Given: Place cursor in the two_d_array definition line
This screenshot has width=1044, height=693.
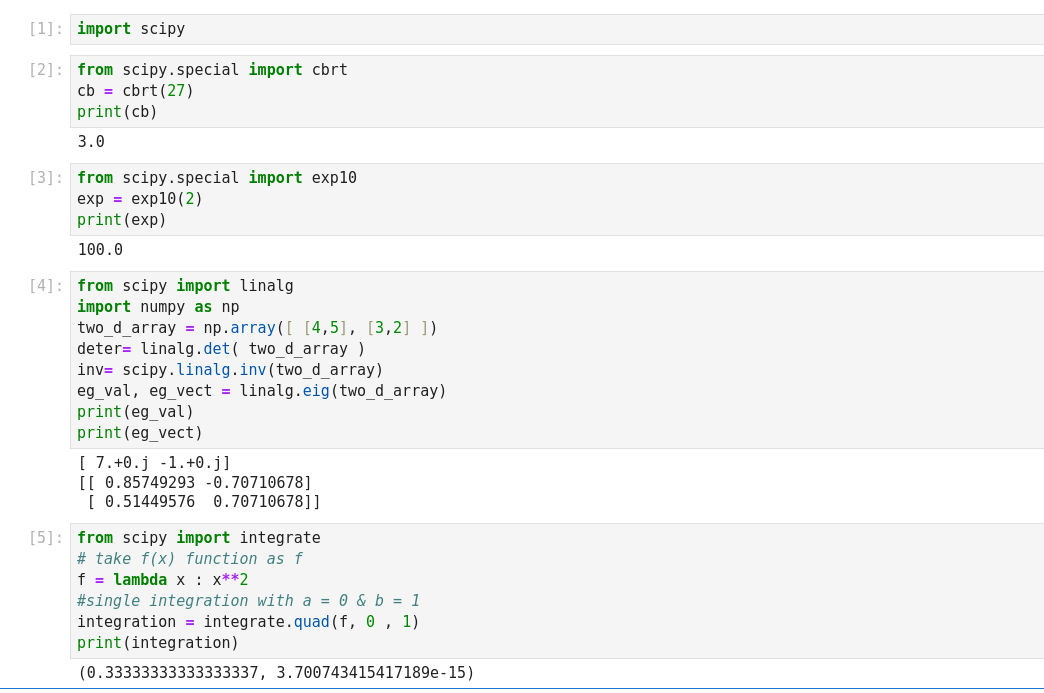Looking at the screenshot, I should [257, 328].
